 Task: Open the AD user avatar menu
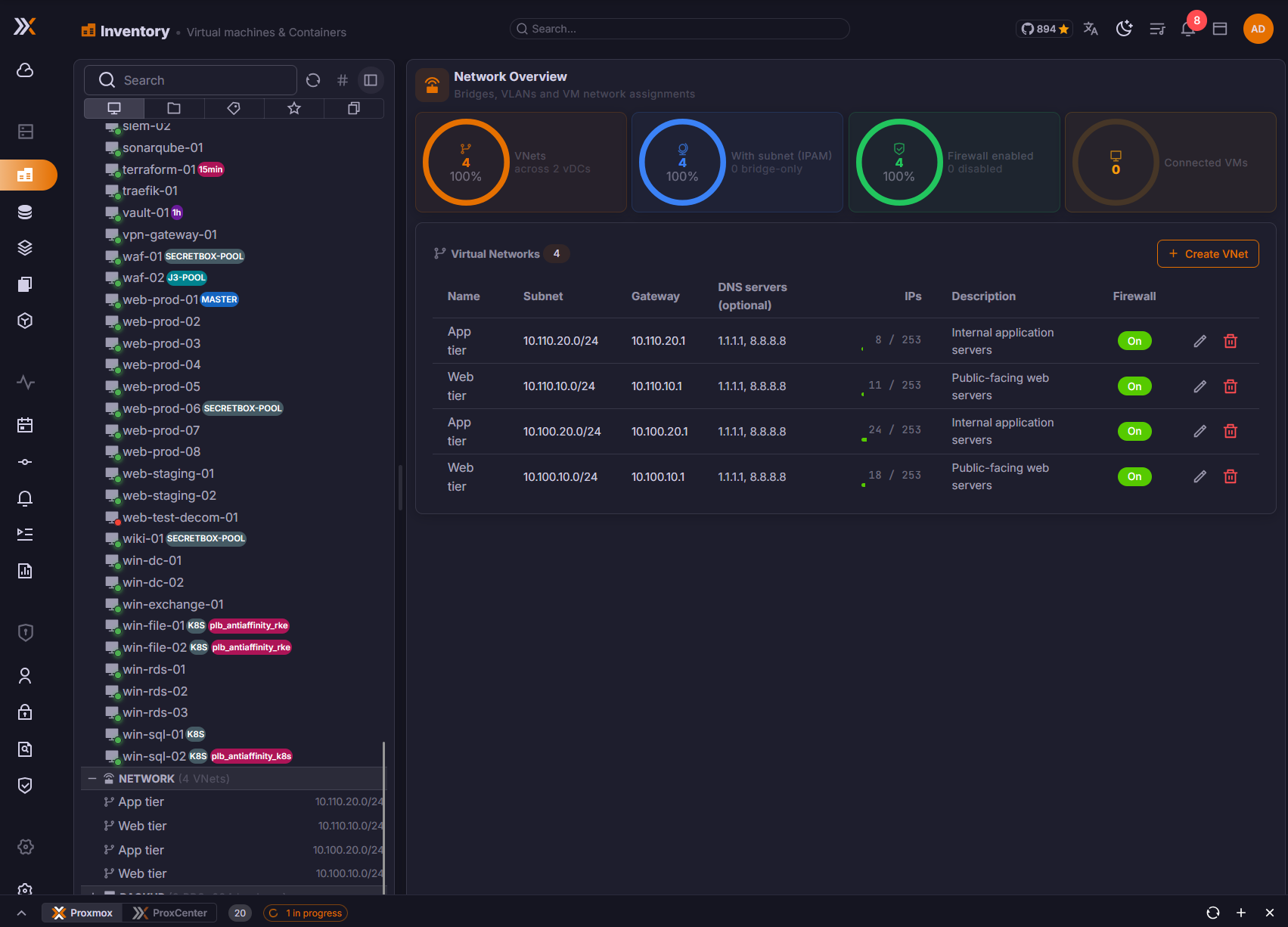point(1258,29)
